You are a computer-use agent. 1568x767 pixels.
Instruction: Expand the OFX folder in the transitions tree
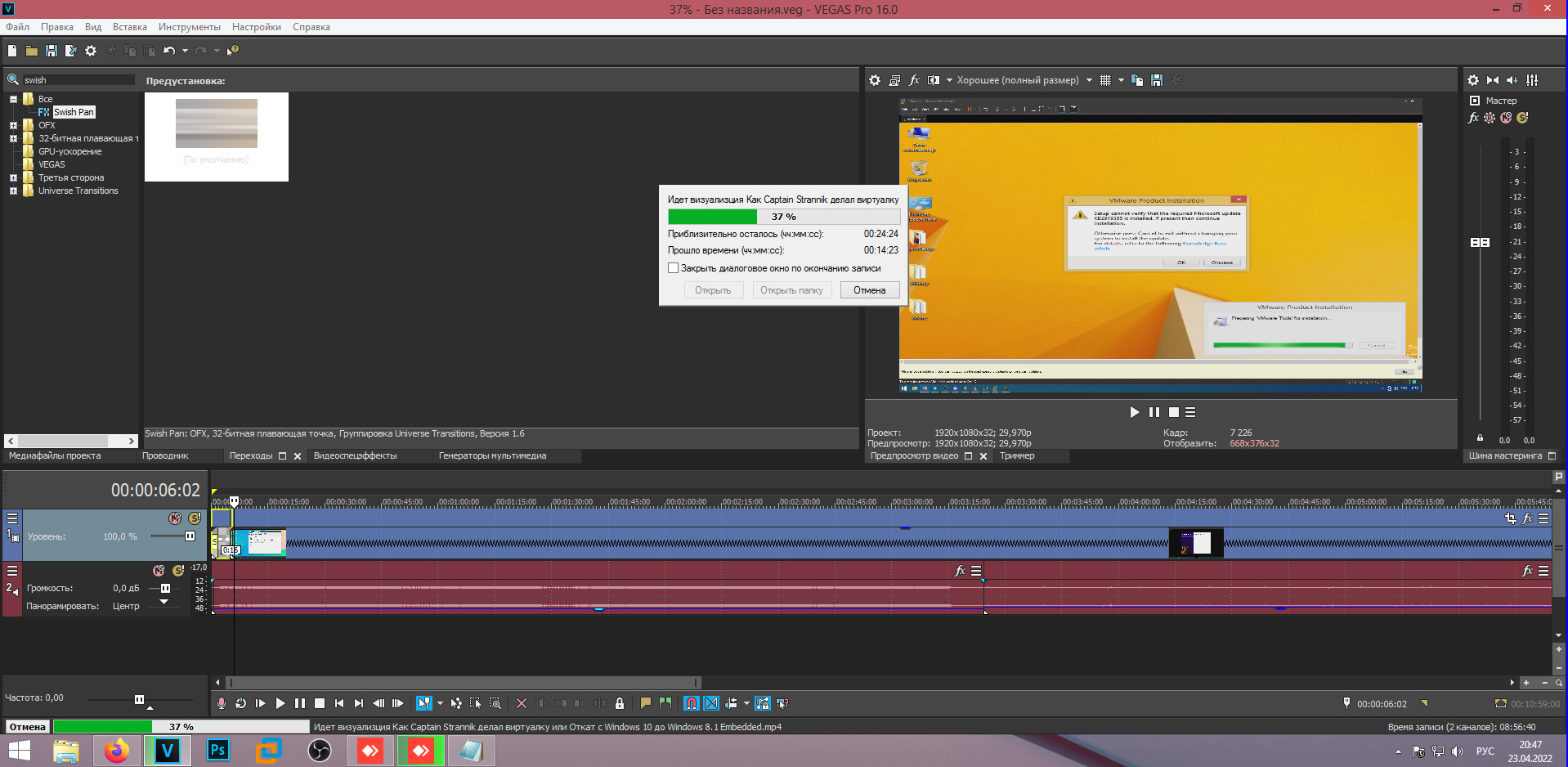(x=13, y=125)
